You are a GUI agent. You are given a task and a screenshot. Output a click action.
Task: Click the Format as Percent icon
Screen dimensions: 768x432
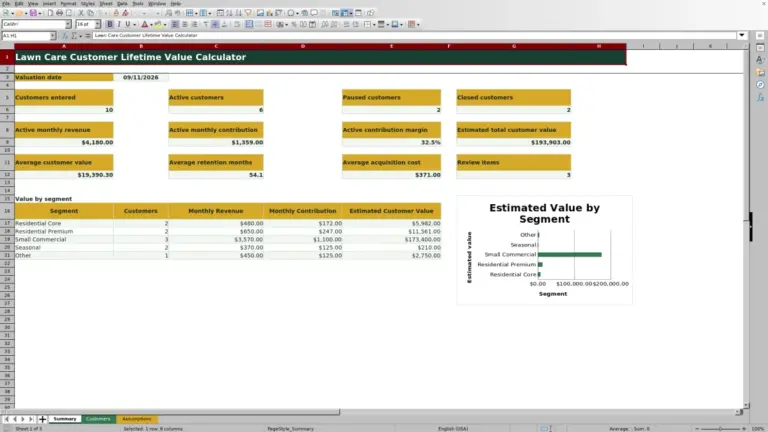(294, 24)
